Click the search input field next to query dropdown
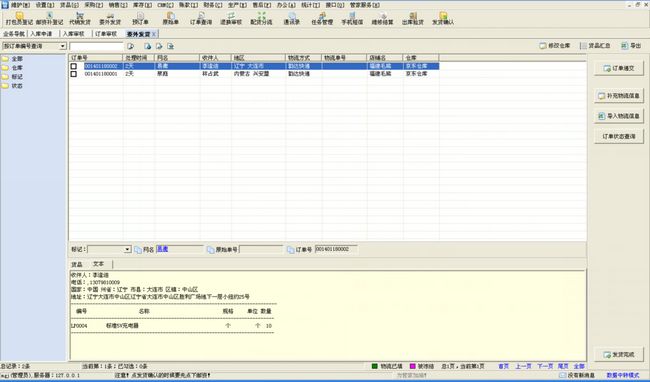The width and height of the screenshot is (650, 382). click(96, 46)
